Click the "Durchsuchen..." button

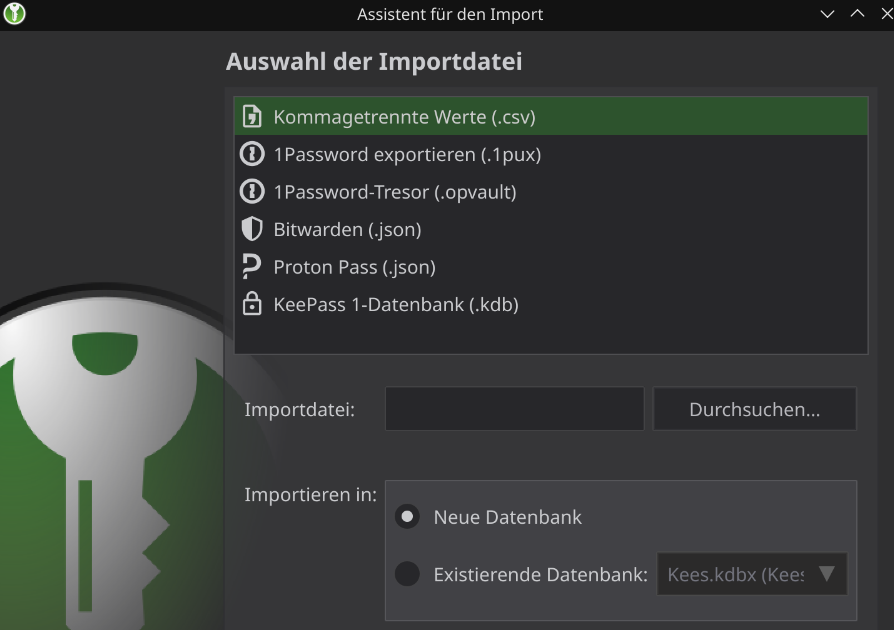(x=754, y=409)
